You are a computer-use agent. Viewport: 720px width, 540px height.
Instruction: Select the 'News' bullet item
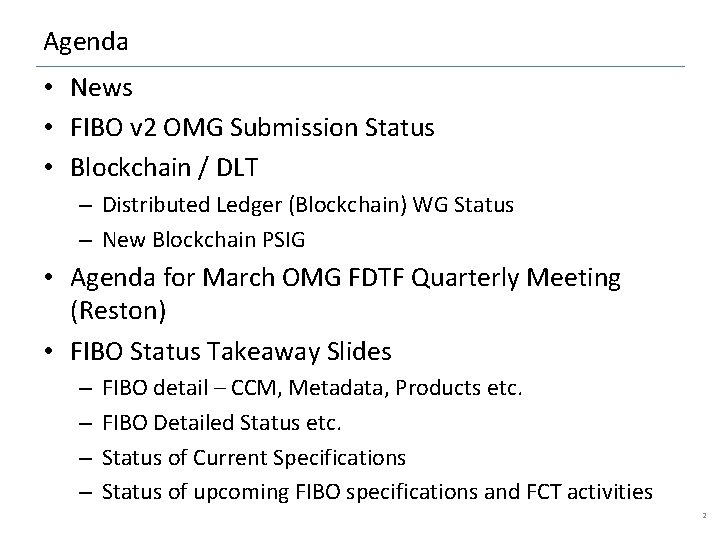[x=101, y=88]
